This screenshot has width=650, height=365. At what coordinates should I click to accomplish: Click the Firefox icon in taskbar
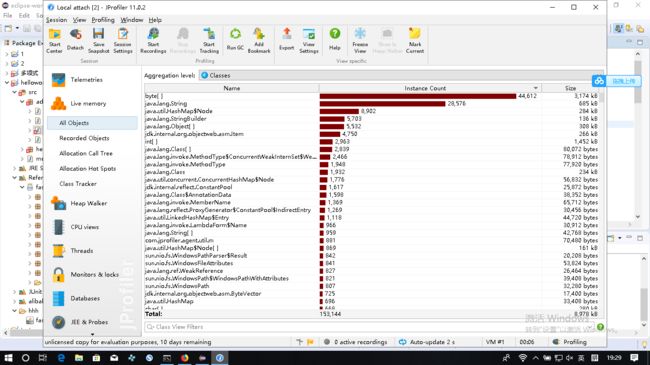pyautogui.click(x=184, y=358)
